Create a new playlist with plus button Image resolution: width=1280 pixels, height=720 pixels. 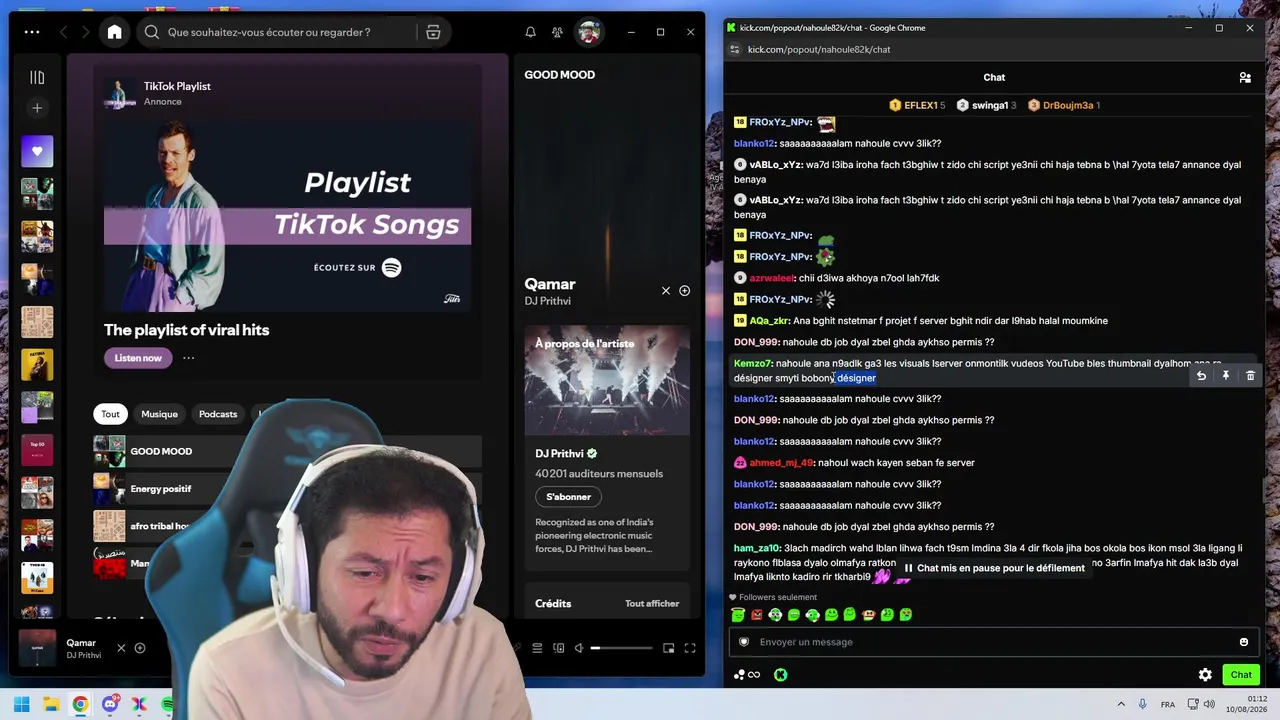coord(37,108)
